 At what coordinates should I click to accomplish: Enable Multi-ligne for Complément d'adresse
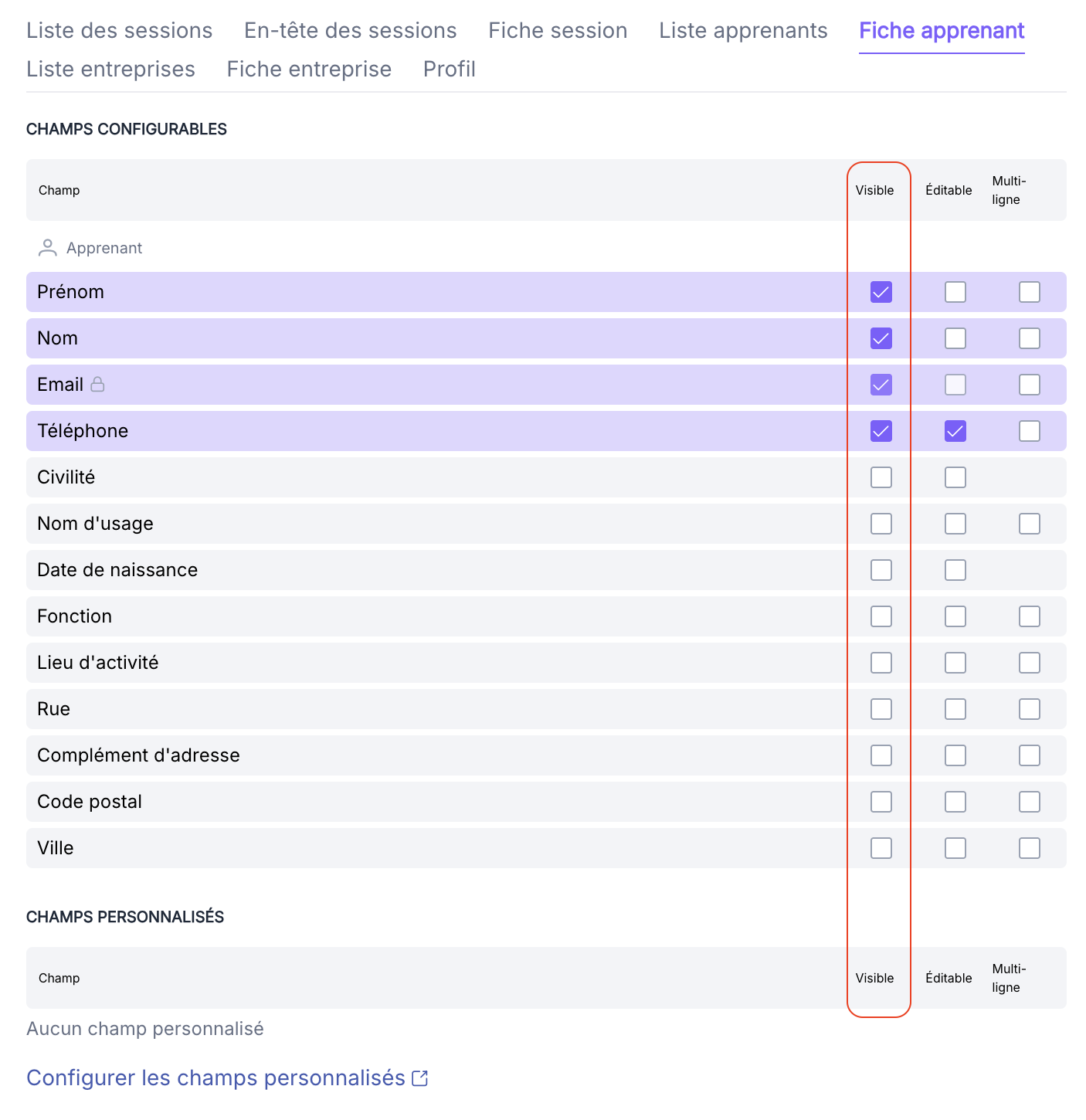[x=1030, y=755]
